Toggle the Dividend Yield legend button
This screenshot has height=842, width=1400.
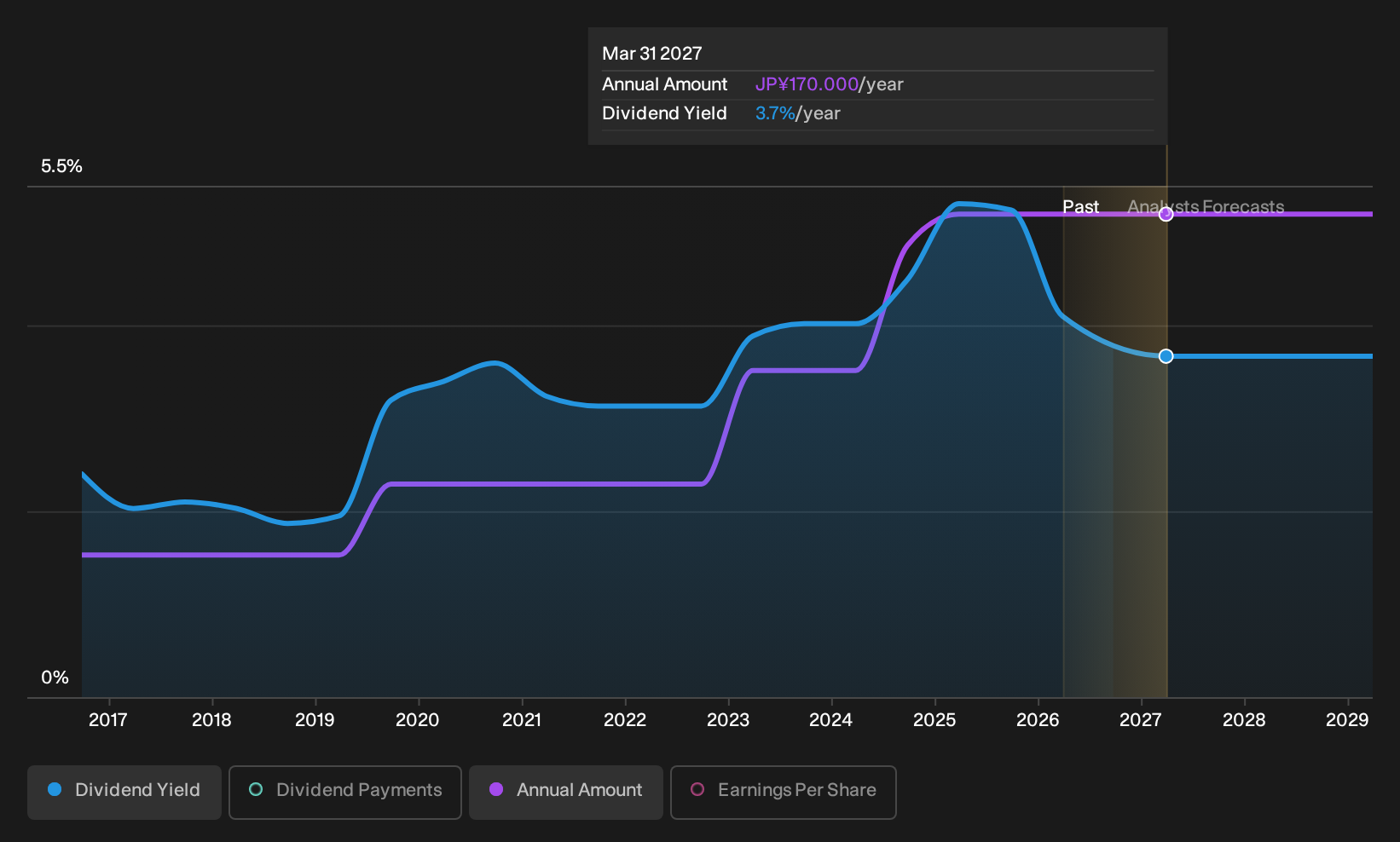124,793
